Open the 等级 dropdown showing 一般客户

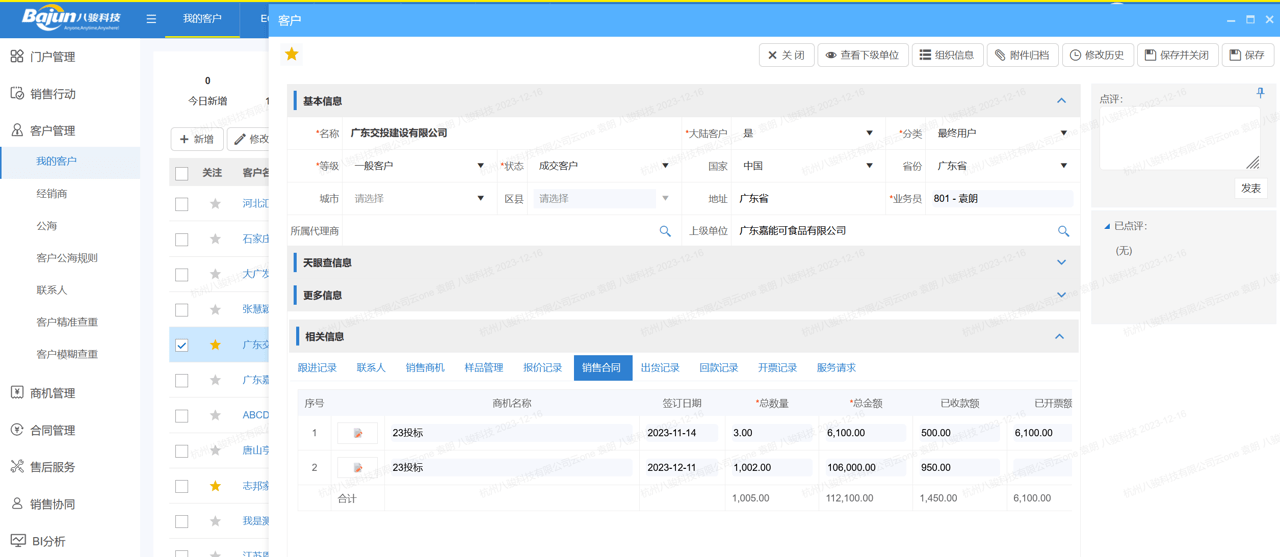418,166
